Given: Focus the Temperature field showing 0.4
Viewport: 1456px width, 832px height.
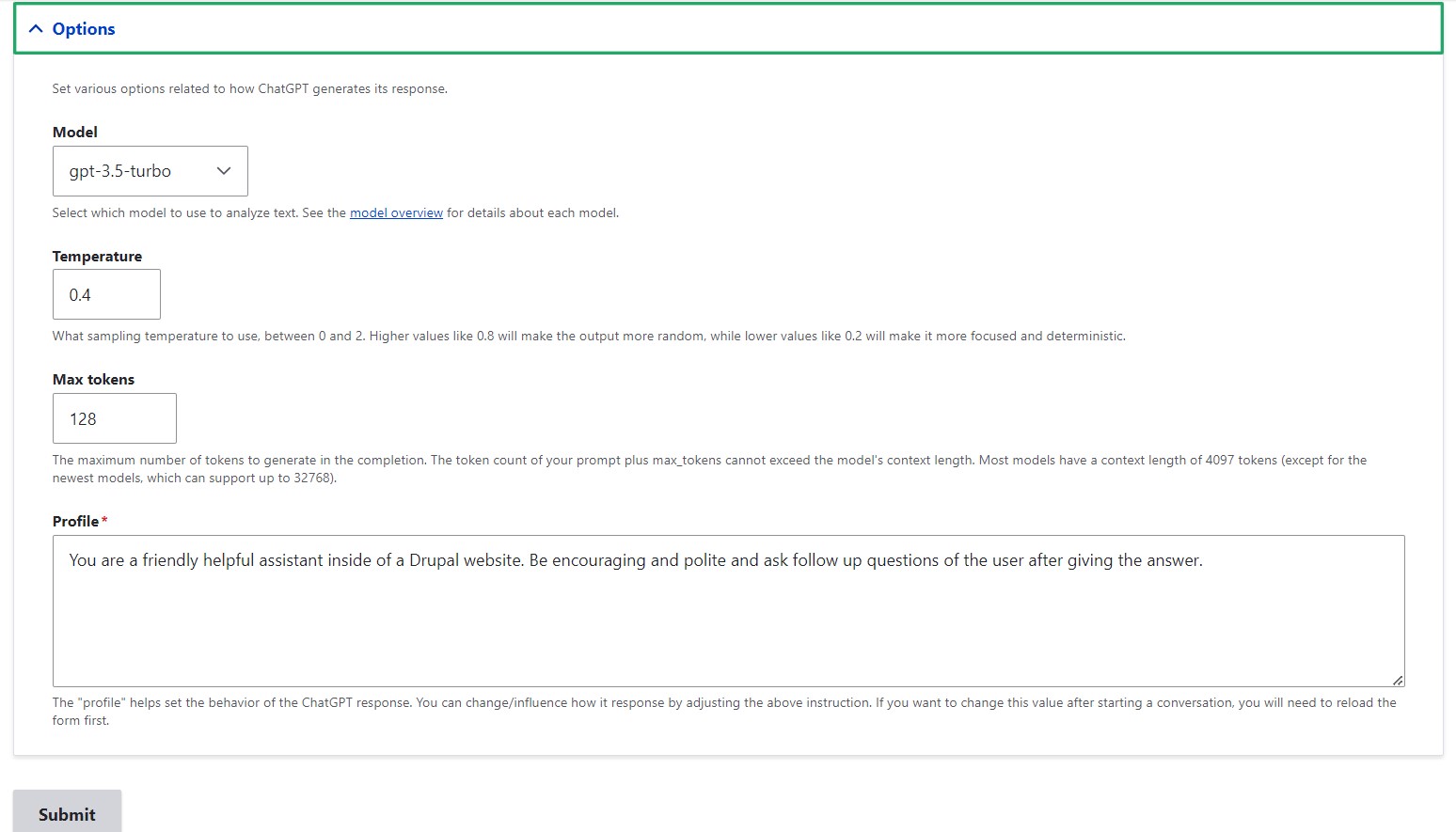Looking at the screenshot, I should [106, 295].
